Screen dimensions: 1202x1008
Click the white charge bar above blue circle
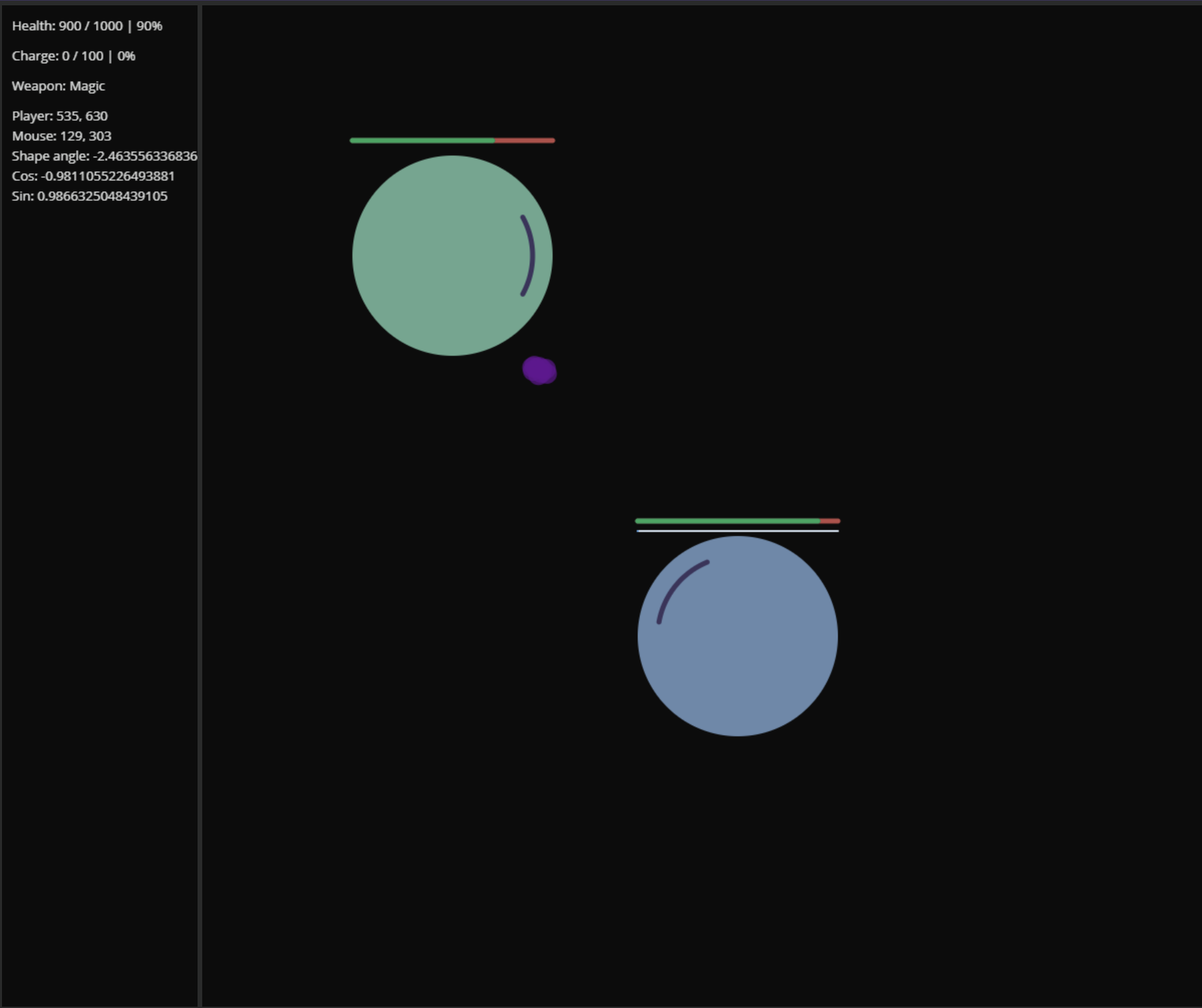tap(737, 531)
